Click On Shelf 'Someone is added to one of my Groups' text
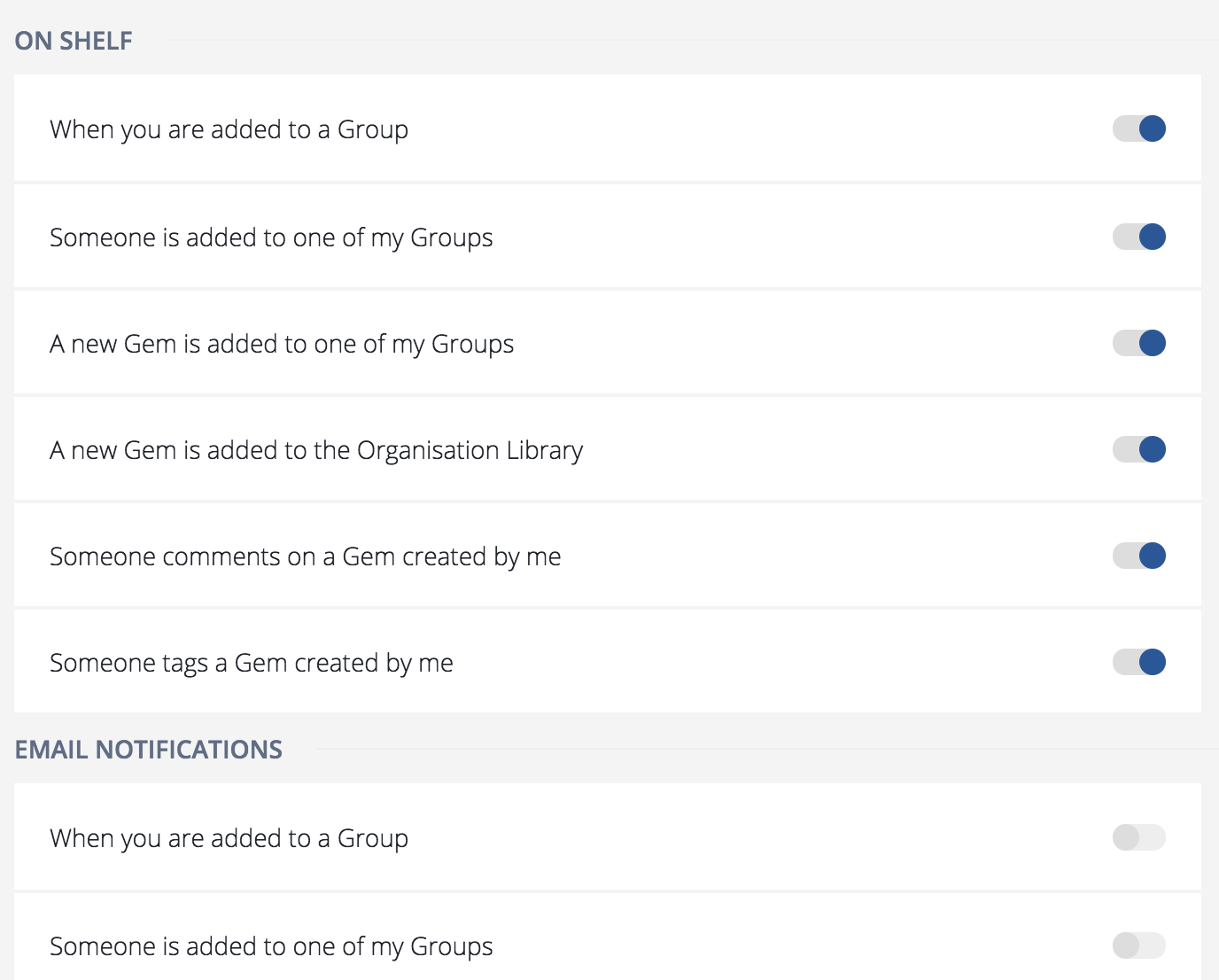1219x980 pixels. (x=271, y=237)
